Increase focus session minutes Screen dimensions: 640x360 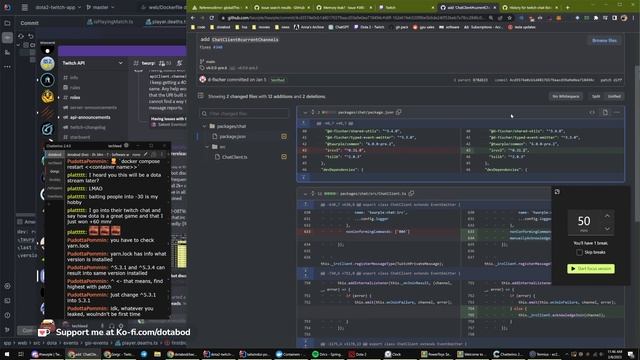607,216
